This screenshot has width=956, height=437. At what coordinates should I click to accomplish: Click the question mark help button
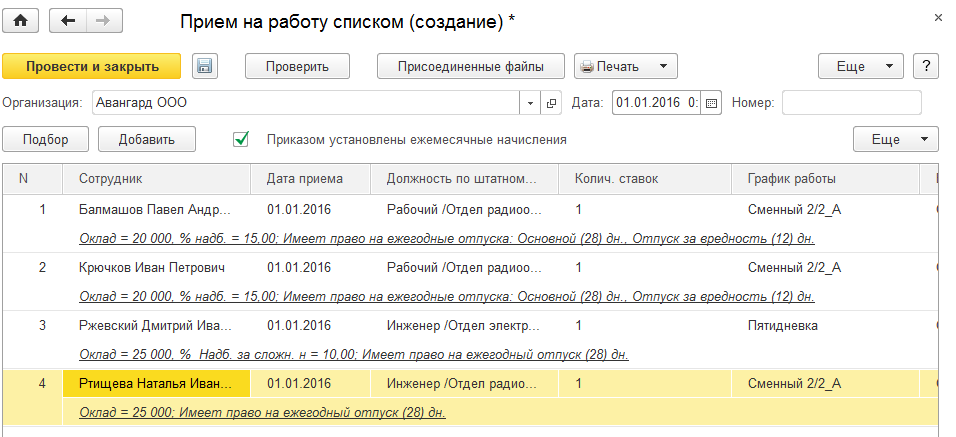[927, 67]
